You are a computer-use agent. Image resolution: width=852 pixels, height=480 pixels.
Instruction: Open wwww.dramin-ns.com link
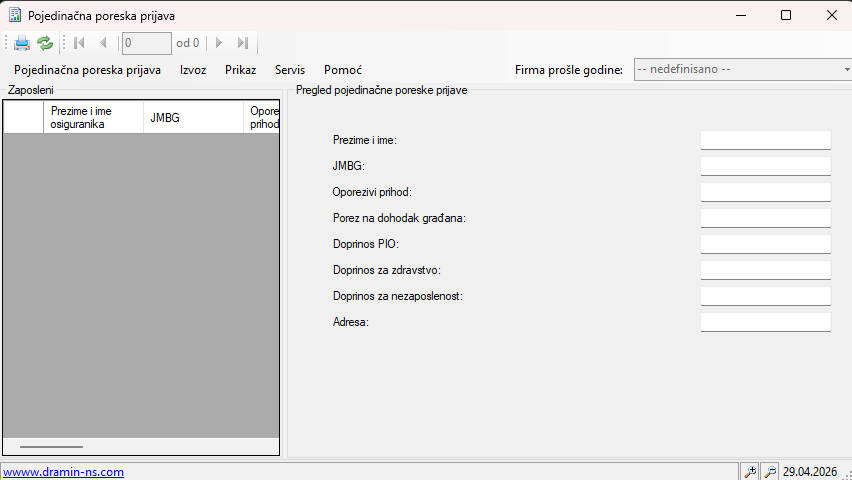click(64, 472)
